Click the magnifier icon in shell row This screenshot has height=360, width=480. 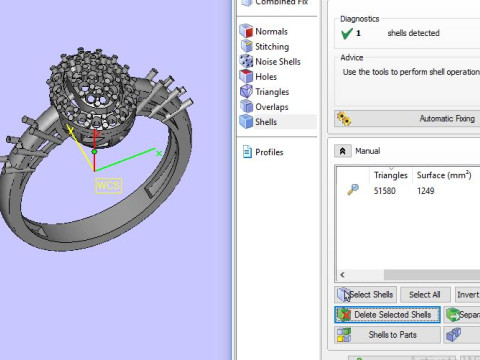[x=353, y=190]
